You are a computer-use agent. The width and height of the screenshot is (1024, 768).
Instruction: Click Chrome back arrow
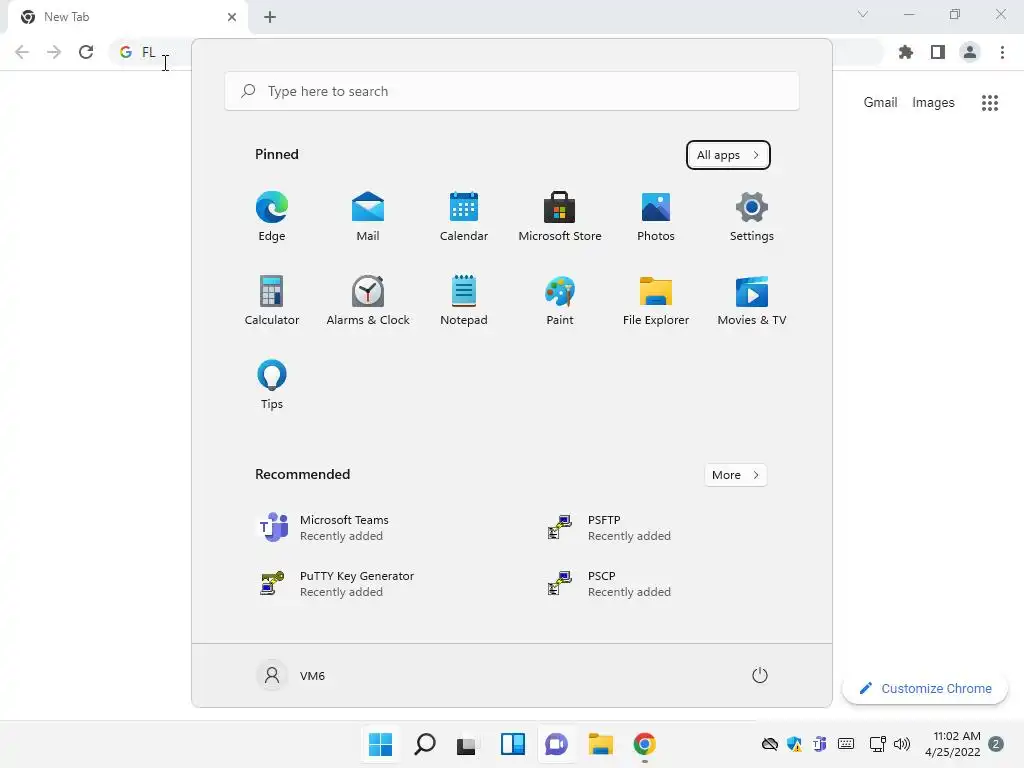click(x=22, y=52)
